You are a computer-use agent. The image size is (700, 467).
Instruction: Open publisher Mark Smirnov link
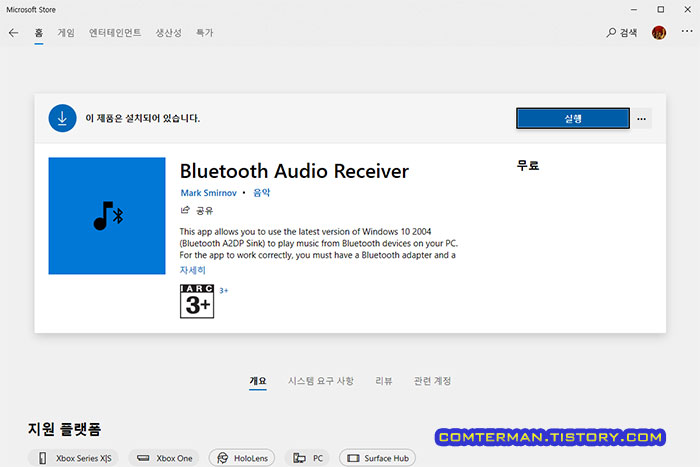(x=208, y=193)
